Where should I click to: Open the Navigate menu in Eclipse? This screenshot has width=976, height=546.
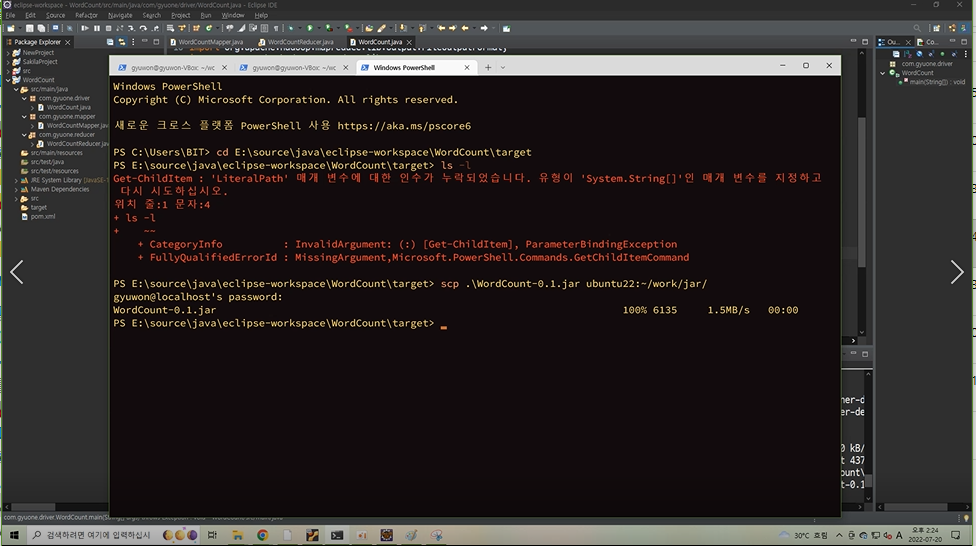[x=120, y=15]
